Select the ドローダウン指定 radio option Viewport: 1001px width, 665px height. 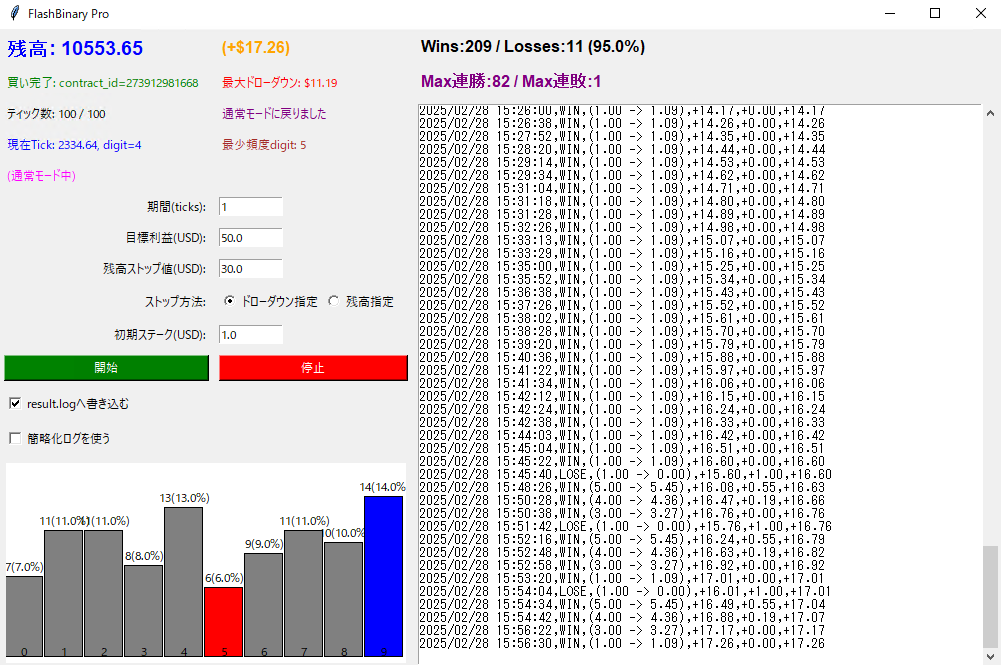tap(230, 301)
